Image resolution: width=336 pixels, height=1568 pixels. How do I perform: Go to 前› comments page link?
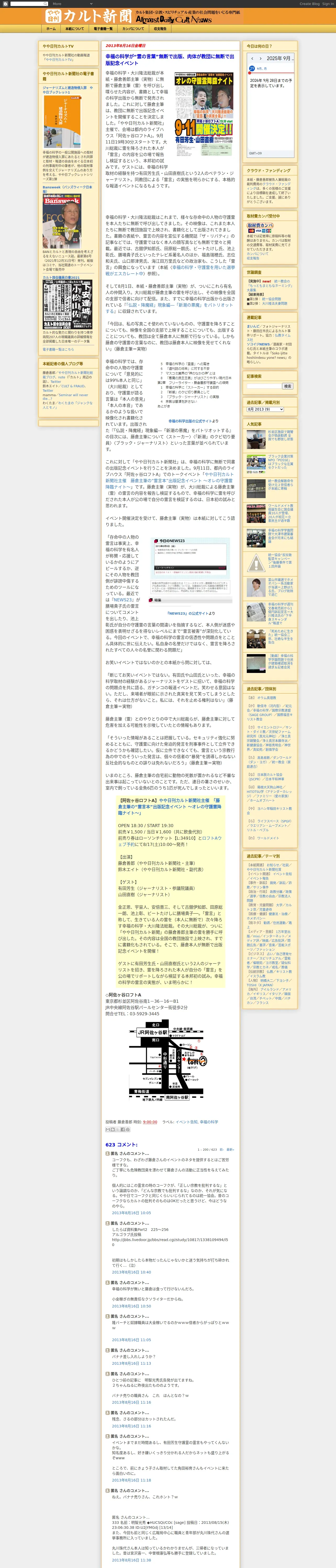pos(221,1150)
